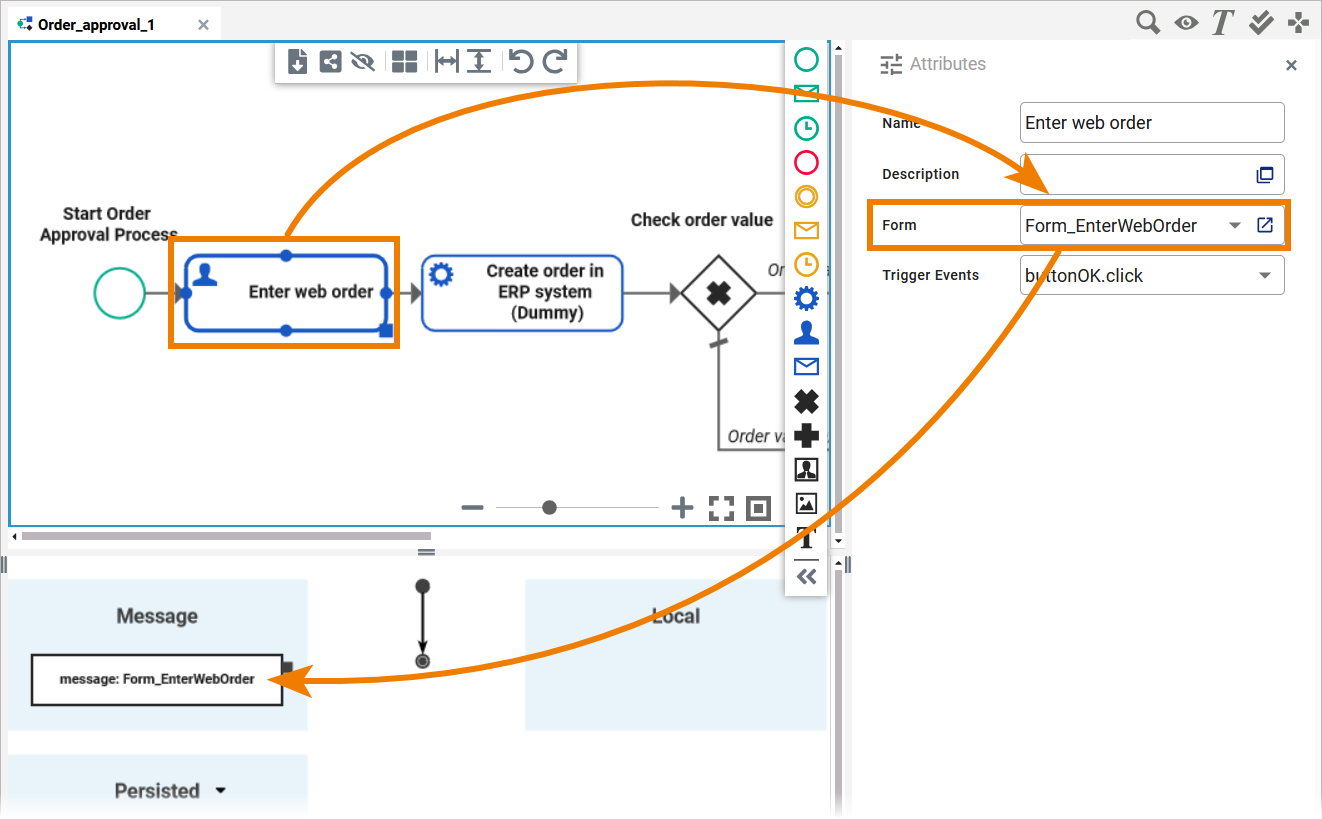Zoom out using the minus button

click(473, 508)
